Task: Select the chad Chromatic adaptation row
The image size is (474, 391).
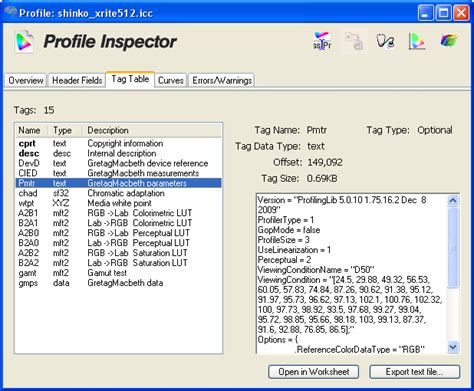Action: (x=118, y=193)
